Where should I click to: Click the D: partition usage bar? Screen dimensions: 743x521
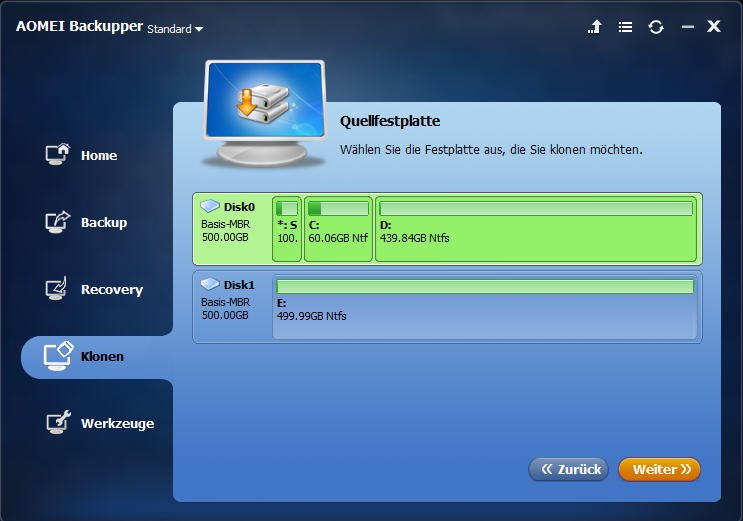click(536, 208)
